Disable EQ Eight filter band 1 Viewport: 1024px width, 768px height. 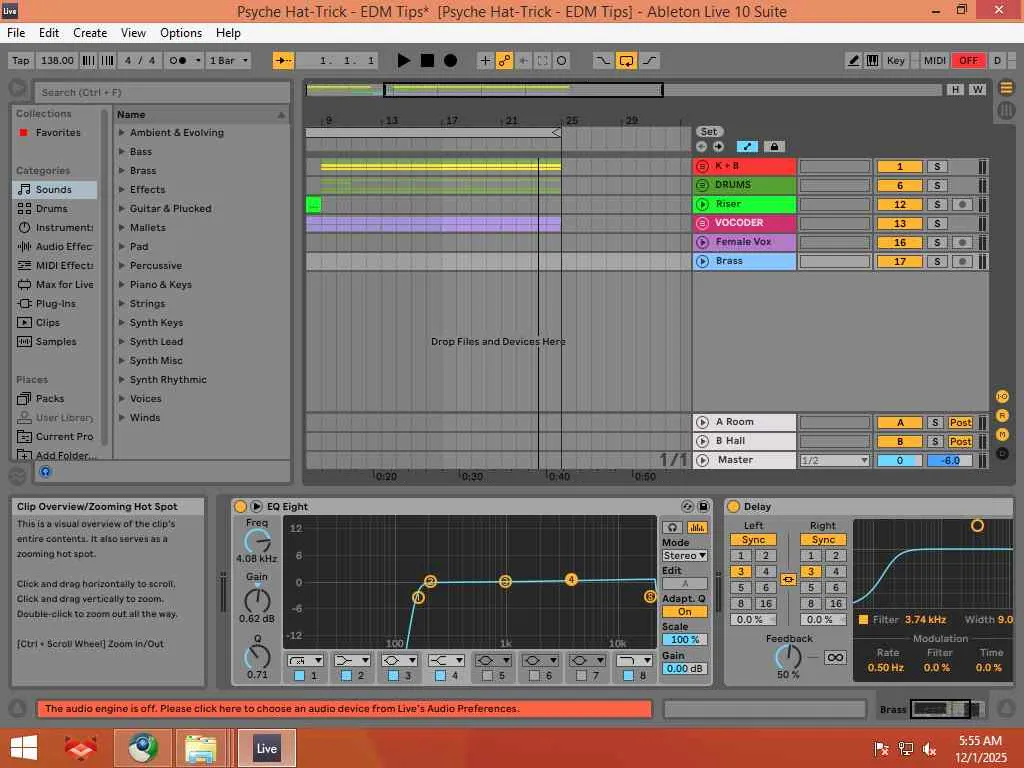coord(299,676)
